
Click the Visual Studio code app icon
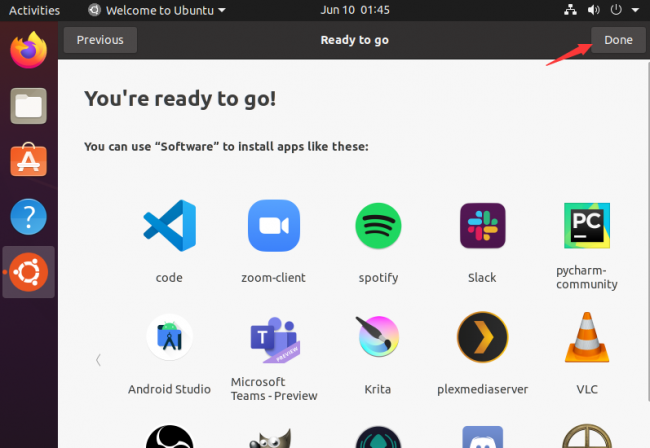170,225
